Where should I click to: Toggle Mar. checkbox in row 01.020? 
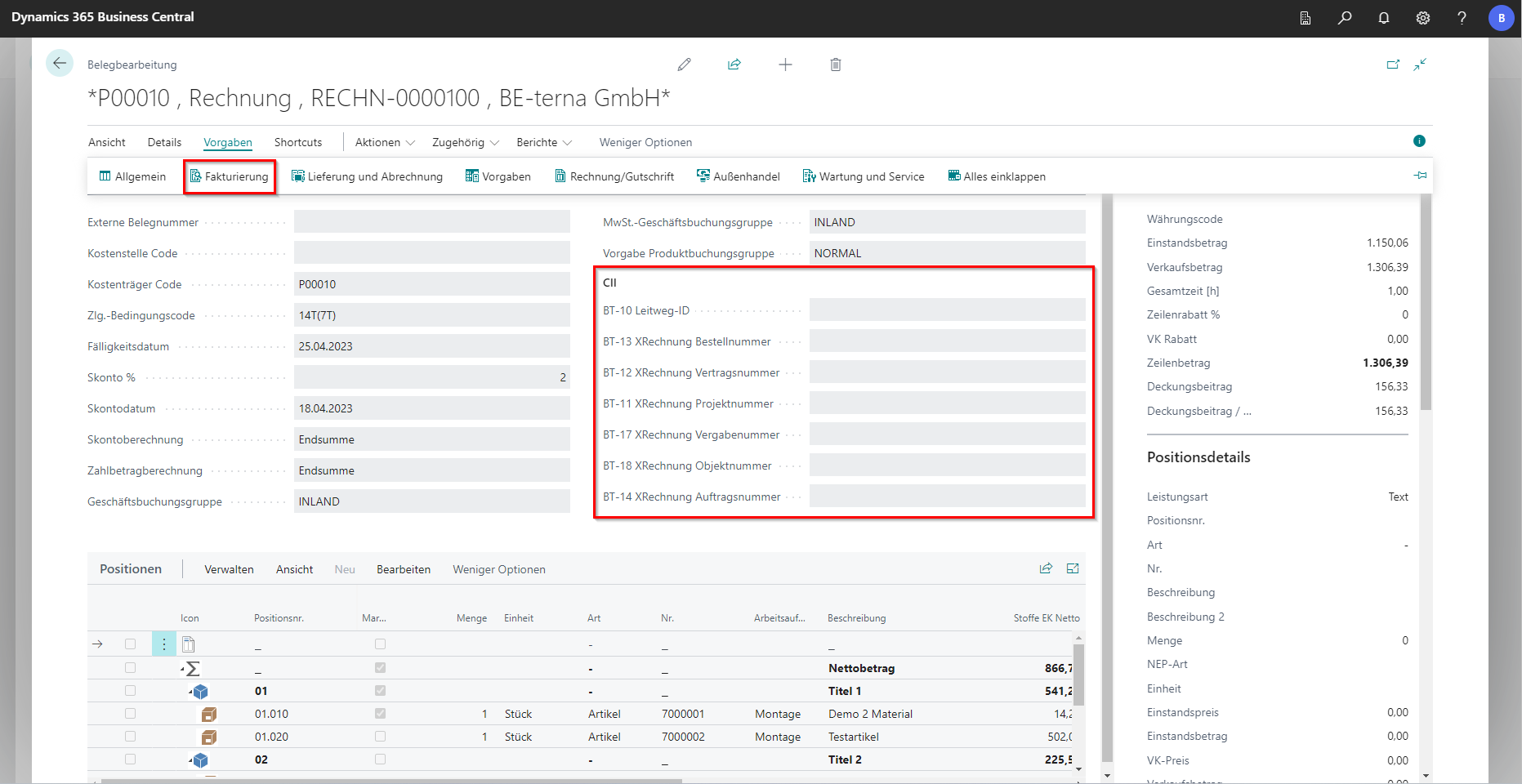[380, 737]
